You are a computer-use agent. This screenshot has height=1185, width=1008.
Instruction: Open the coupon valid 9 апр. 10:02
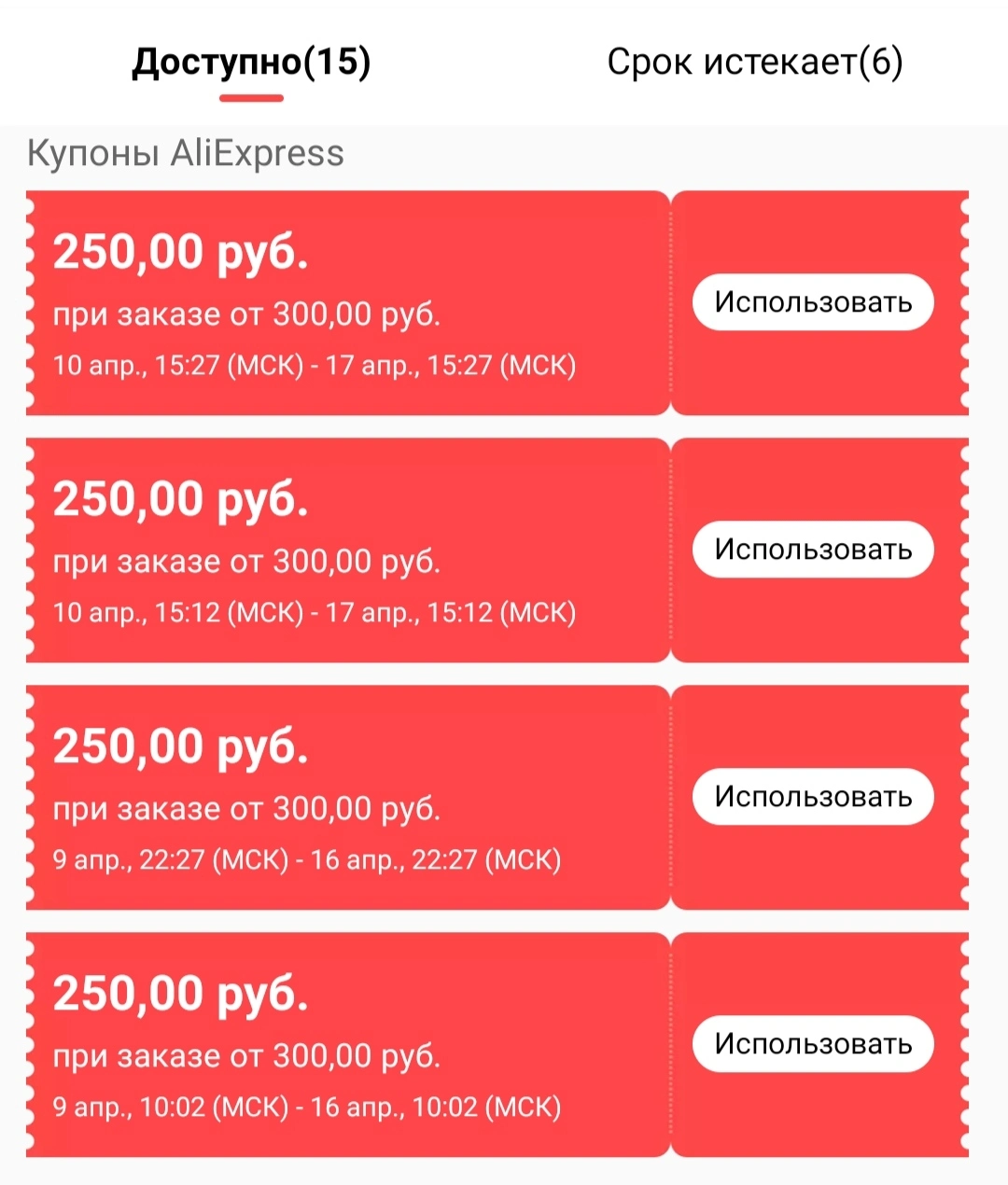click(347, 1045)
